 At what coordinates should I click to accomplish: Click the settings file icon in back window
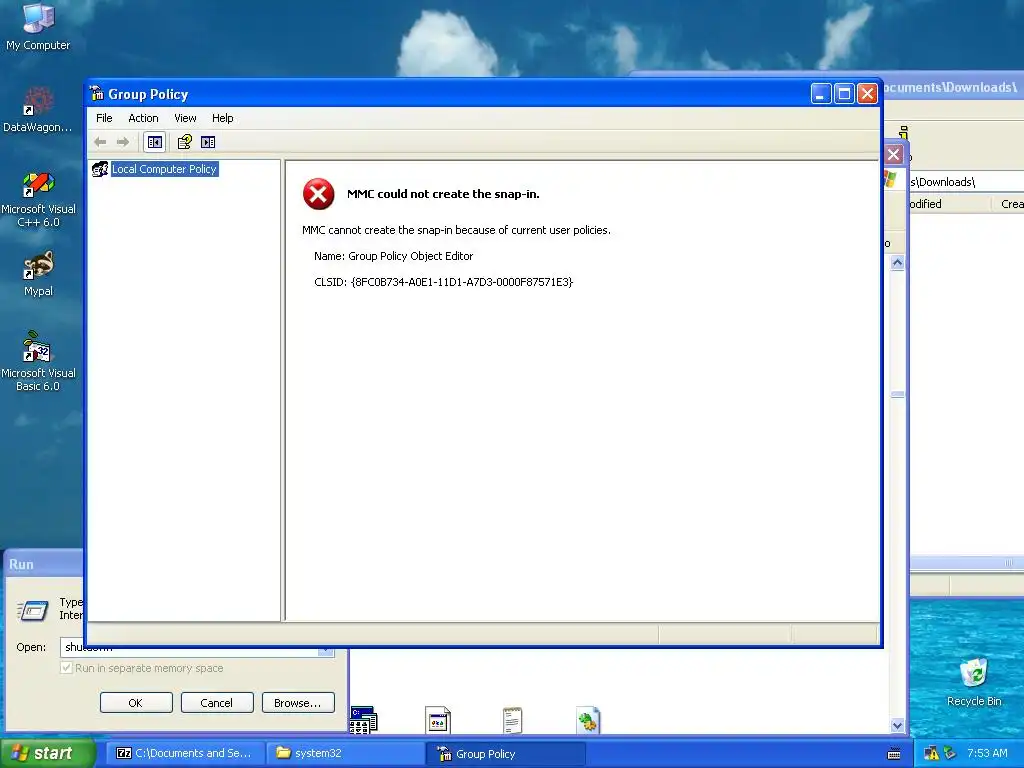tap(438, 720)
